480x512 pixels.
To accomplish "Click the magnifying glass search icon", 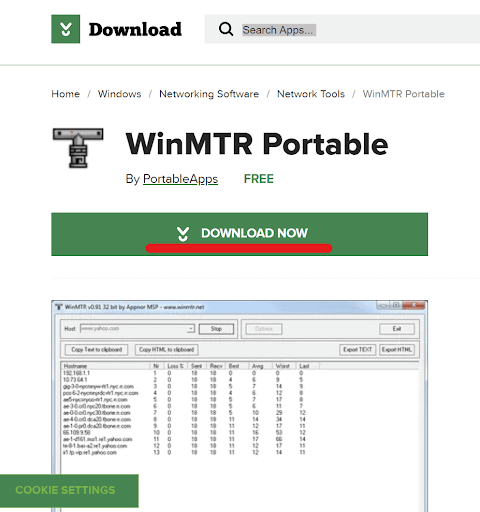I will point(226,29).
